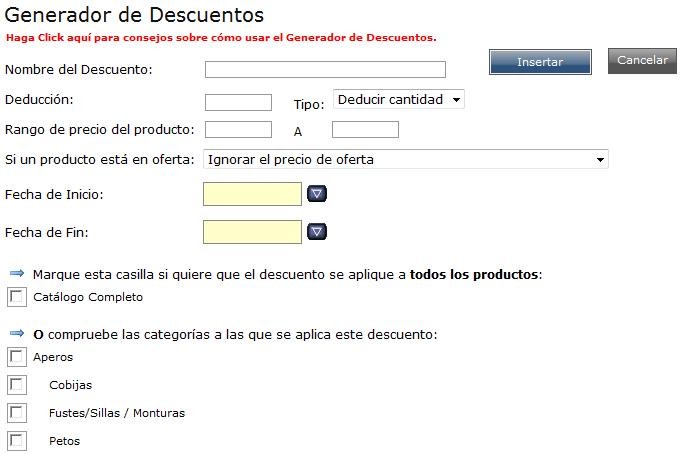Viewport: 680px width, 454px height.
Task: Select the Fustes/Sillas / Monturas checkbox
Action: 17,413
